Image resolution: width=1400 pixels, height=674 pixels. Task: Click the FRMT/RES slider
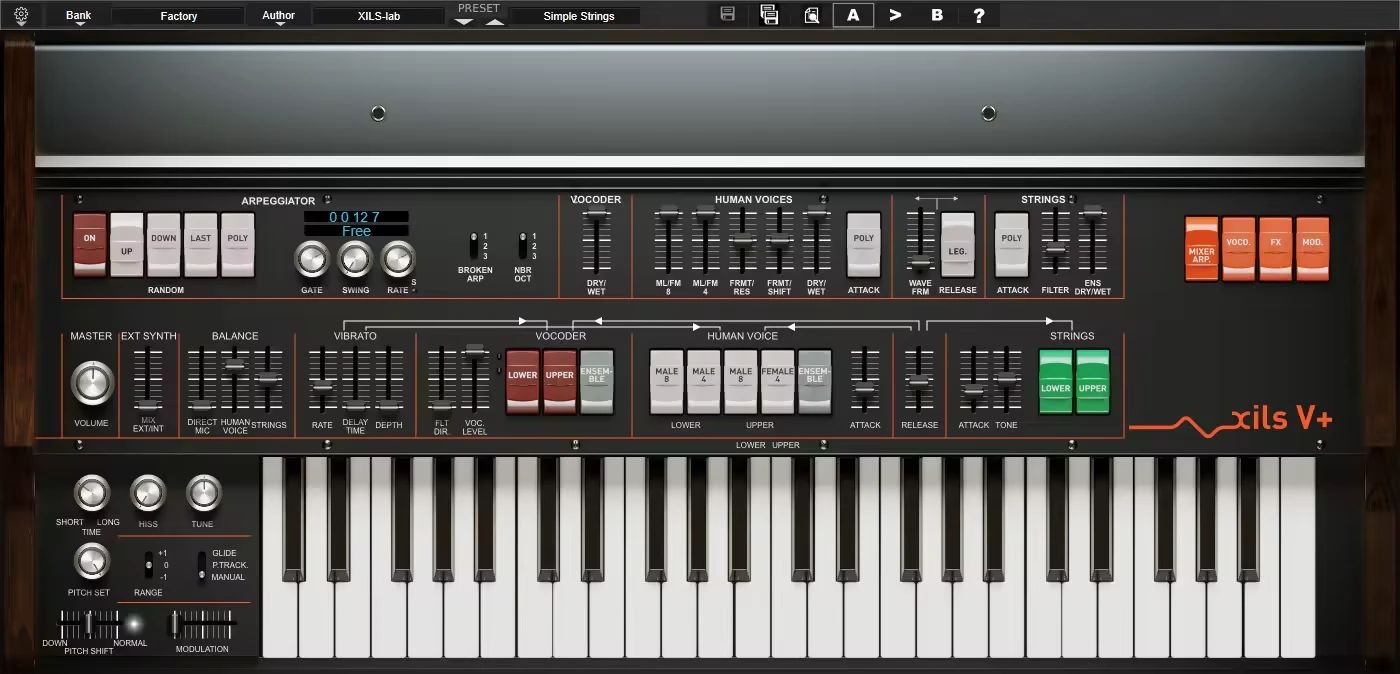tap(742, 240)
